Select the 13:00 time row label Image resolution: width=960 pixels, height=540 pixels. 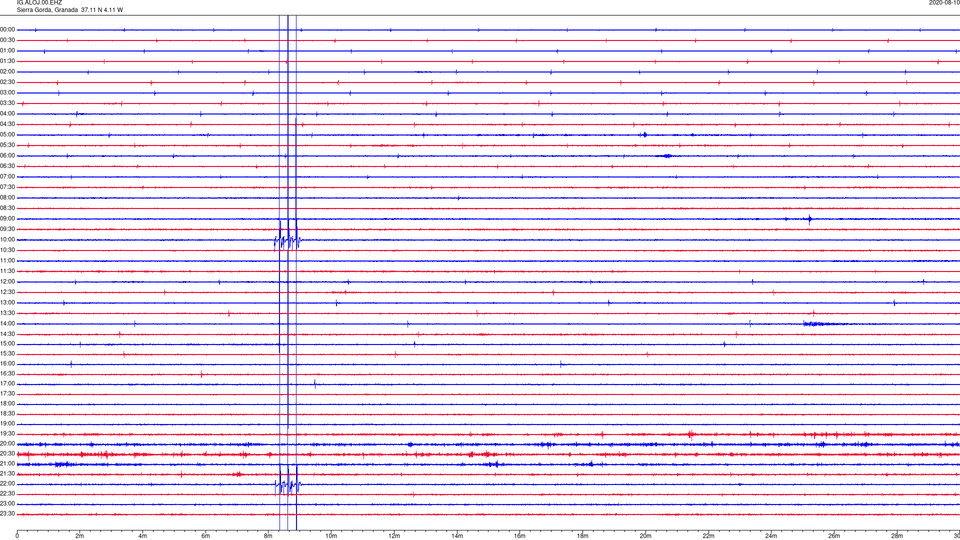8,302
